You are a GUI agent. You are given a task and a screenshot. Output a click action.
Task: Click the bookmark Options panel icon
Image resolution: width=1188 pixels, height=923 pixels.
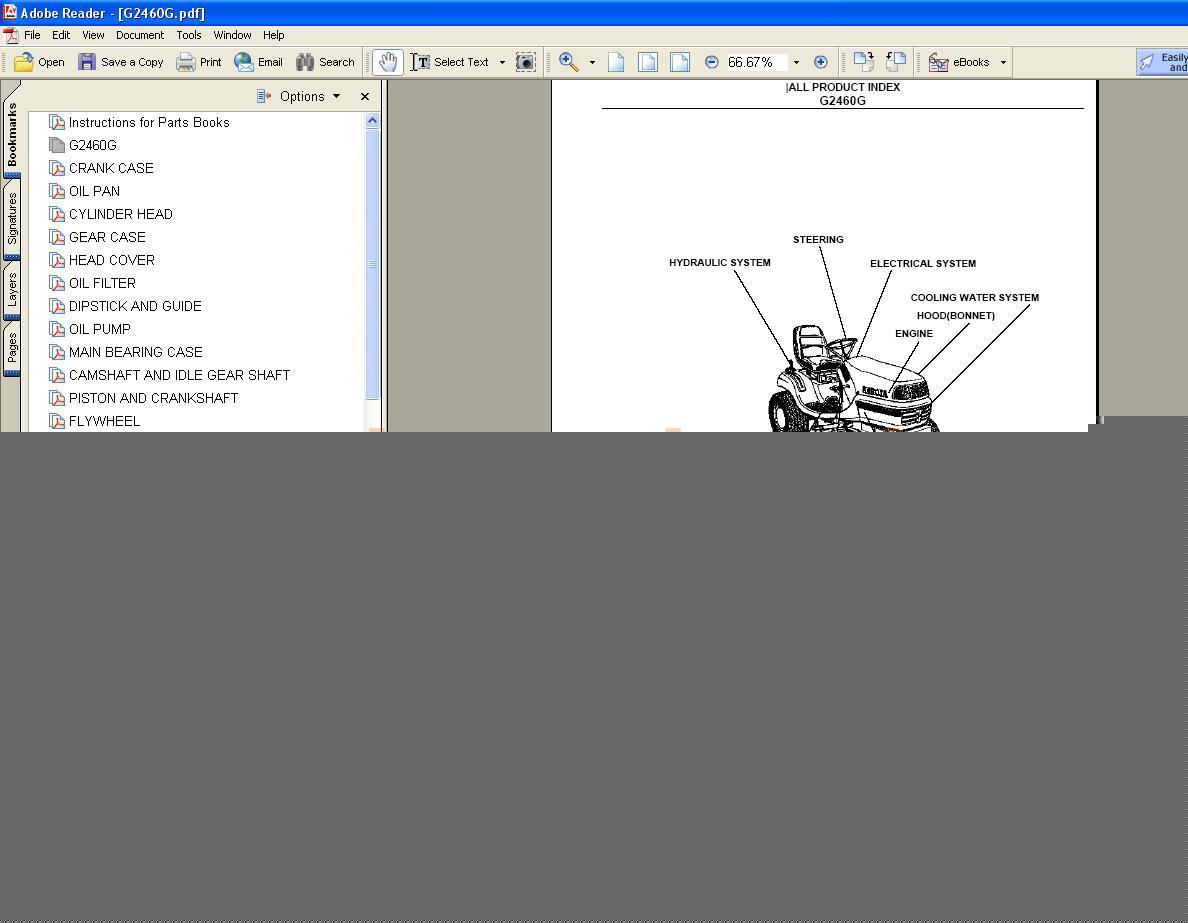click(x=264, y=96)
